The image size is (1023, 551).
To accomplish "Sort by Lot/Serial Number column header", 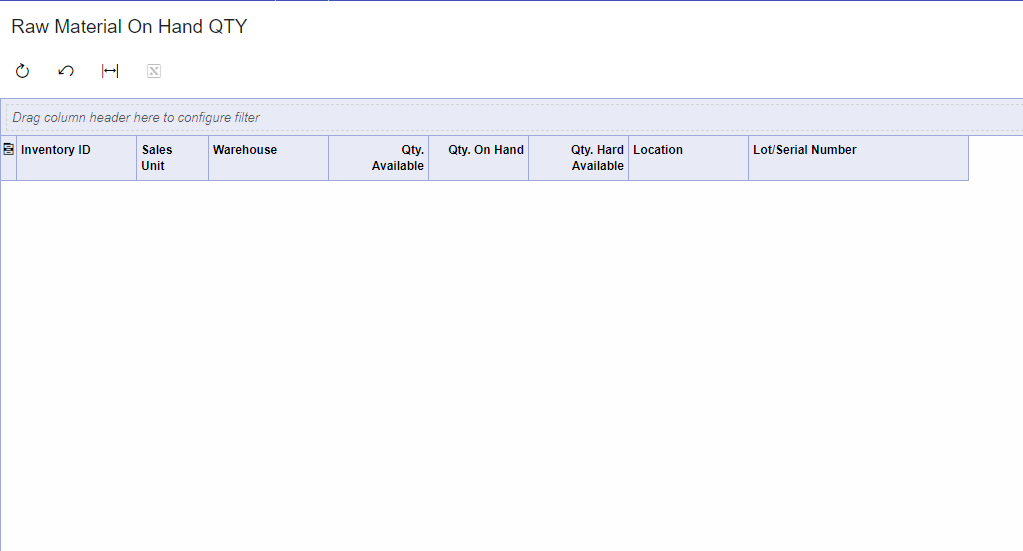I will coord(858,158).
